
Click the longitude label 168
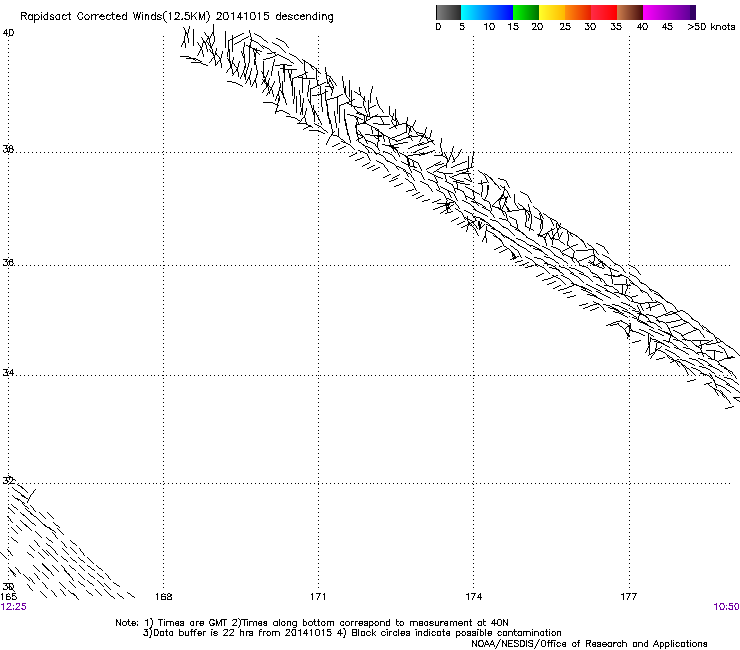pyautogui.click(x=163, y=597)
